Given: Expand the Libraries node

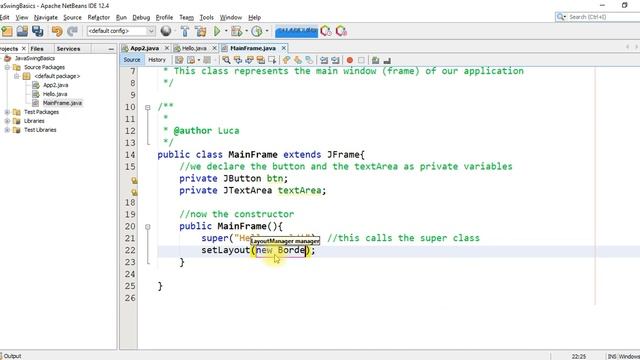Looking at the screenshot, I should click(x=7, y=121).
